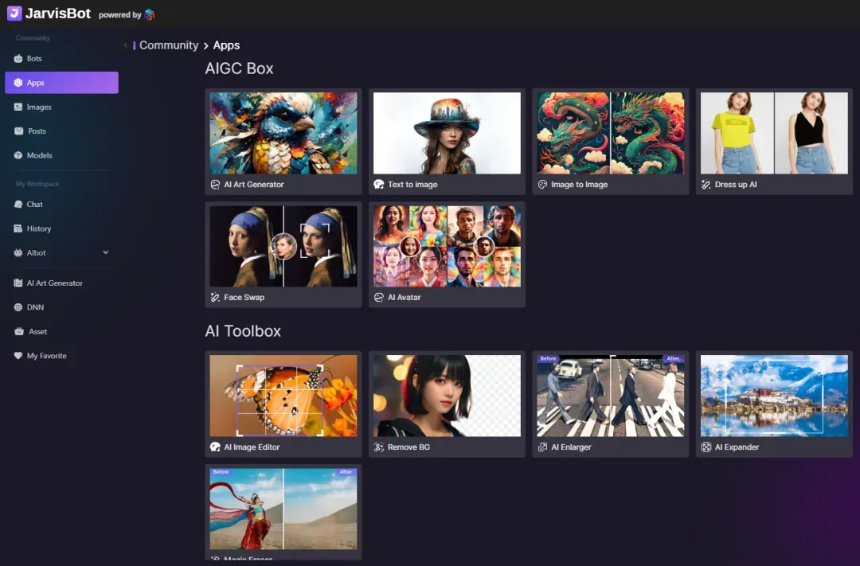
Task: Click the icon beside Dress up AI
Action: coord(706,185)
